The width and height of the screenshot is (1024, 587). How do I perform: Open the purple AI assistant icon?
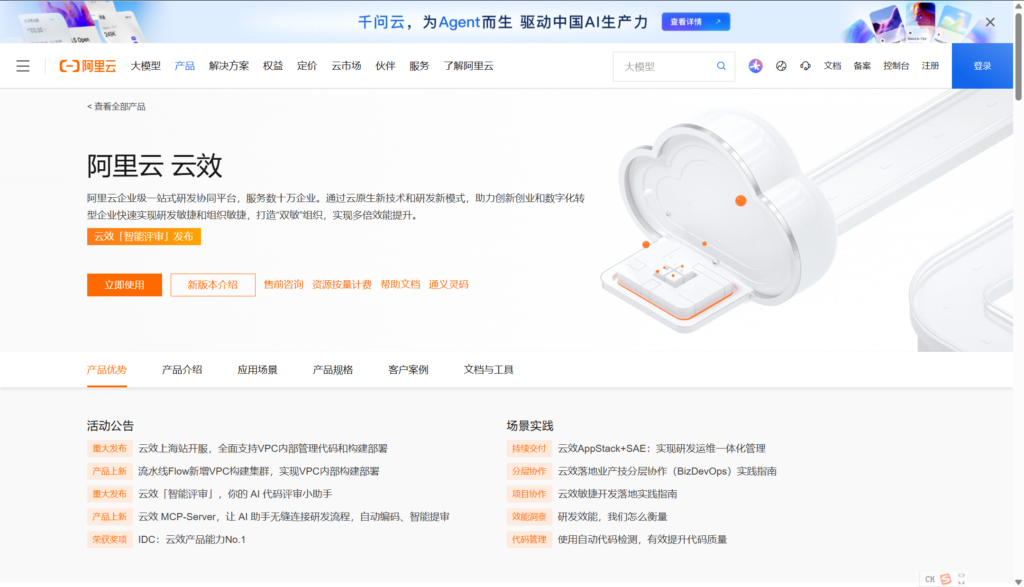pos(756,66)
